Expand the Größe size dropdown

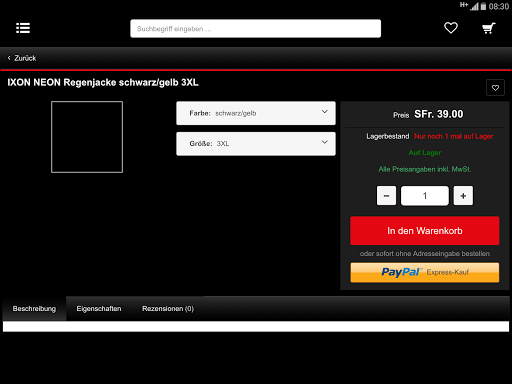pos(256,144)
